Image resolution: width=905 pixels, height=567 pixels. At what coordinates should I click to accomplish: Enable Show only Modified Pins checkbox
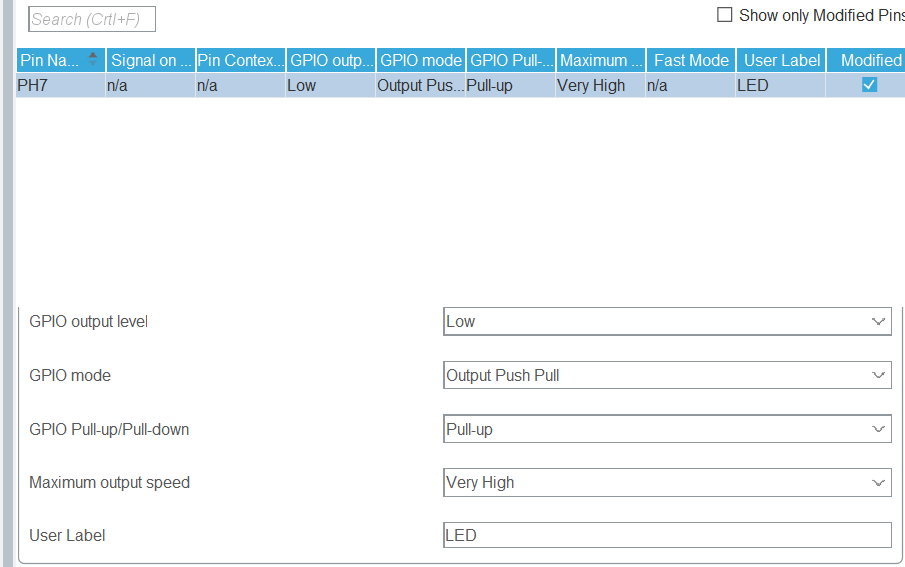(724, 14)
